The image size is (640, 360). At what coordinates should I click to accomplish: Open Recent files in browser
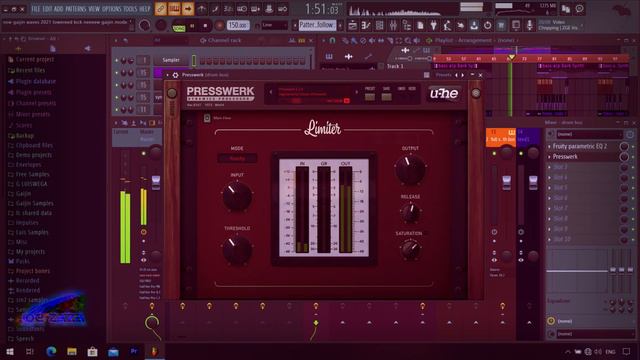click(x=31, y=70)
